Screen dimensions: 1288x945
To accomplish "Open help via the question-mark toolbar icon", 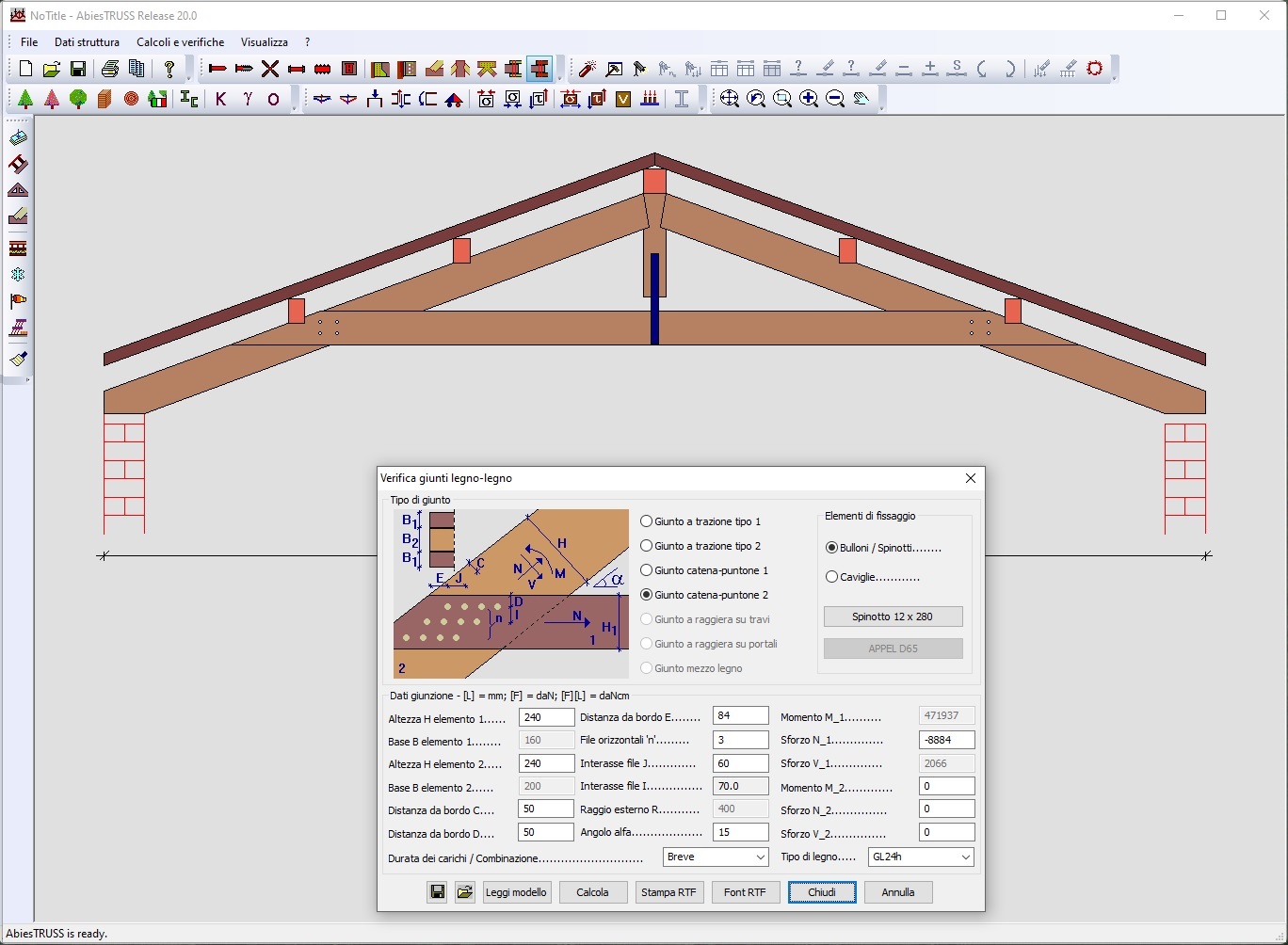I will (169, 69).
